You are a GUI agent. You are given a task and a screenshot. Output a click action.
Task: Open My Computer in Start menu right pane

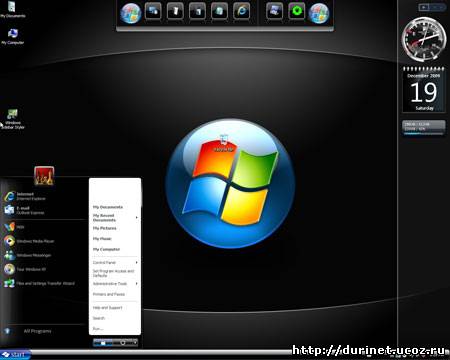click(106, 249)
